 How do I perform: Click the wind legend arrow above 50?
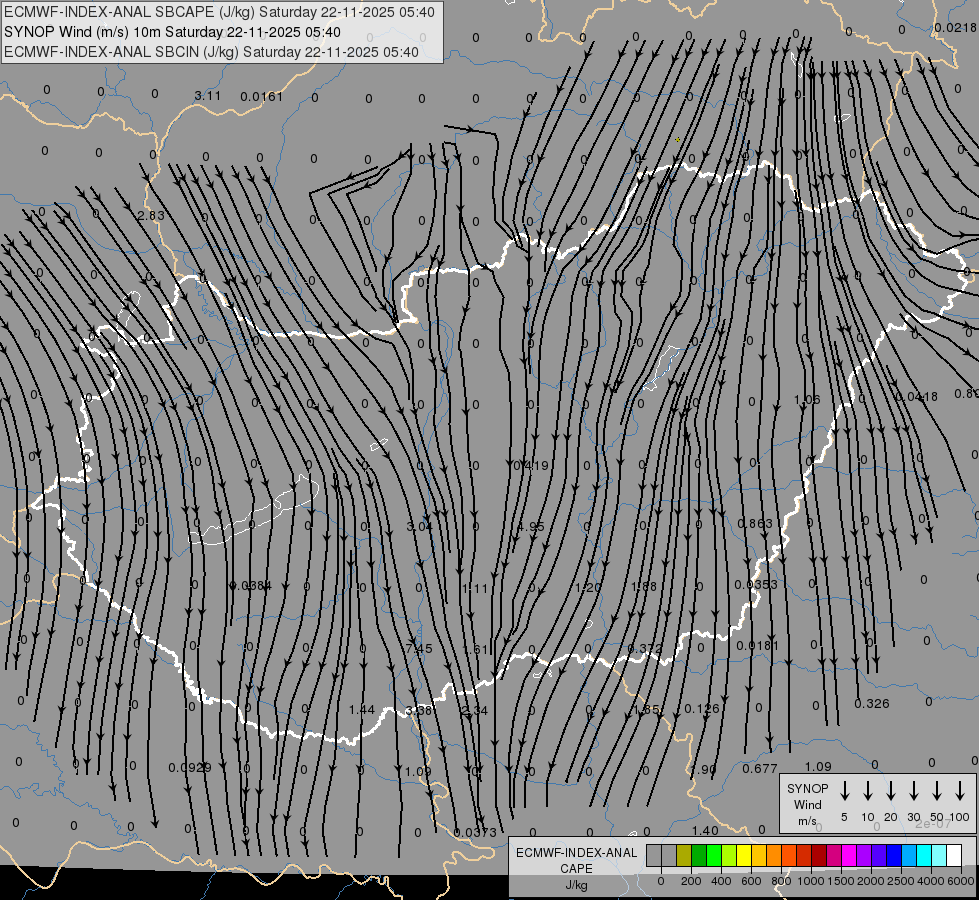[x=937, y=791]
